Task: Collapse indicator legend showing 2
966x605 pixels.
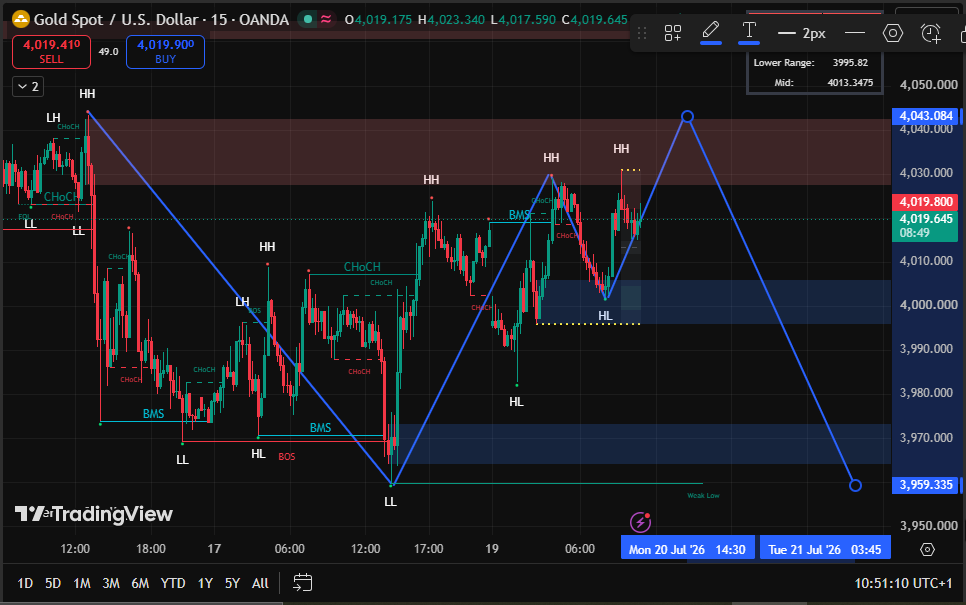Action: pyautogui.click(x=28, y=87)
